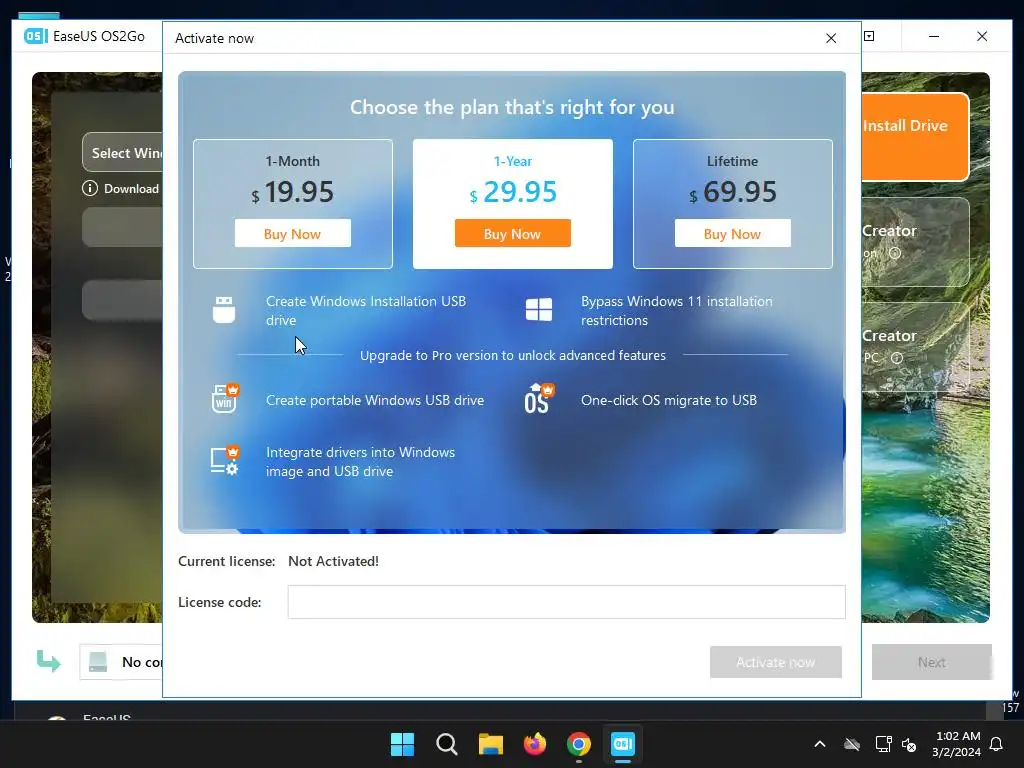Buy the 1-Year plan for $29.95
Viewport: 1024px width, 768px height.
click(513, 233)
